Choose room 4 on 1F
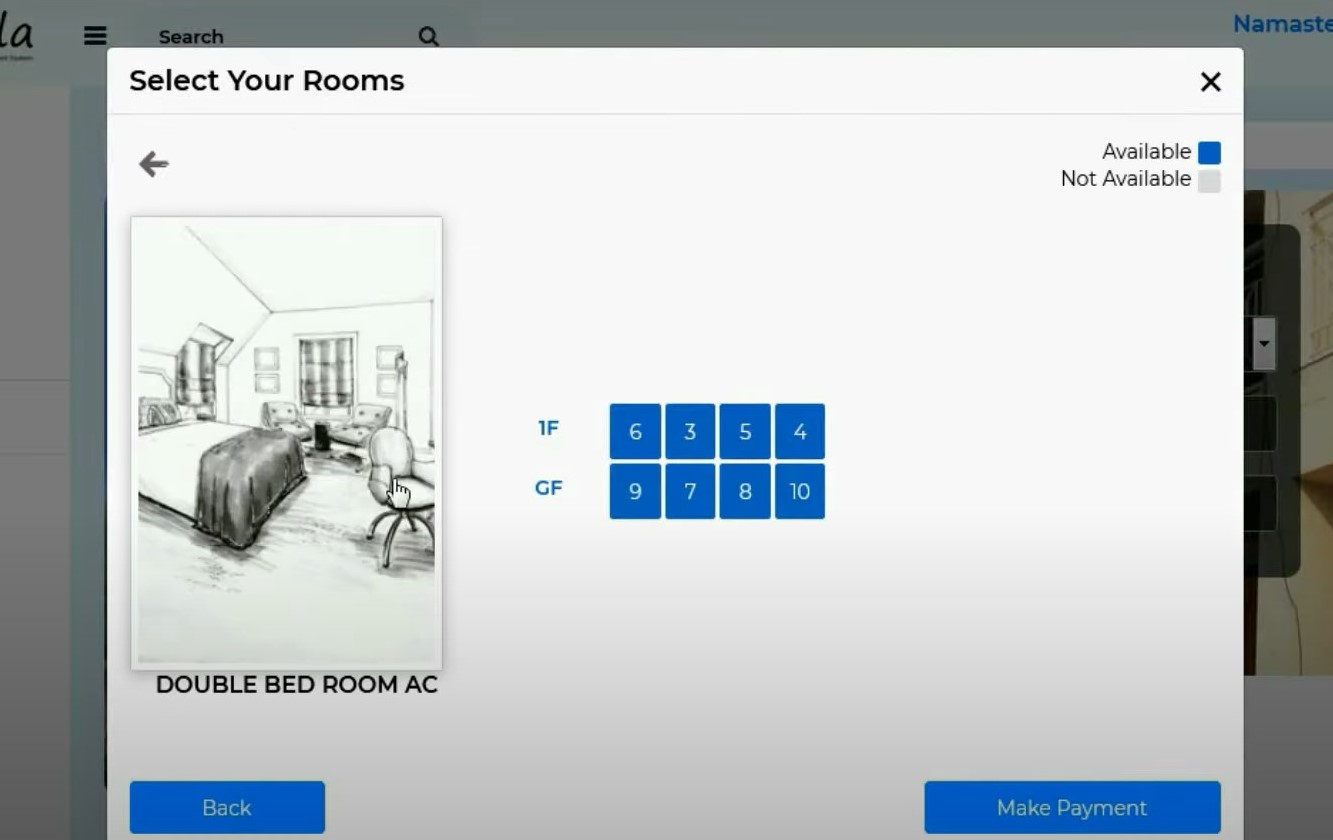The image size is (1333, 840). [799, 432]
